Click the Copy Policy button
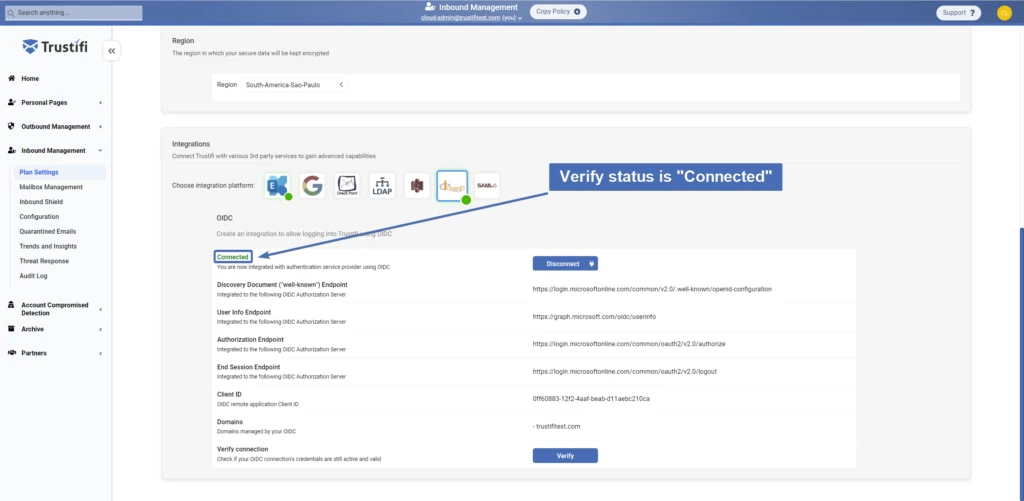Viewport: 1024px width, 501px height. coord(558,12)
